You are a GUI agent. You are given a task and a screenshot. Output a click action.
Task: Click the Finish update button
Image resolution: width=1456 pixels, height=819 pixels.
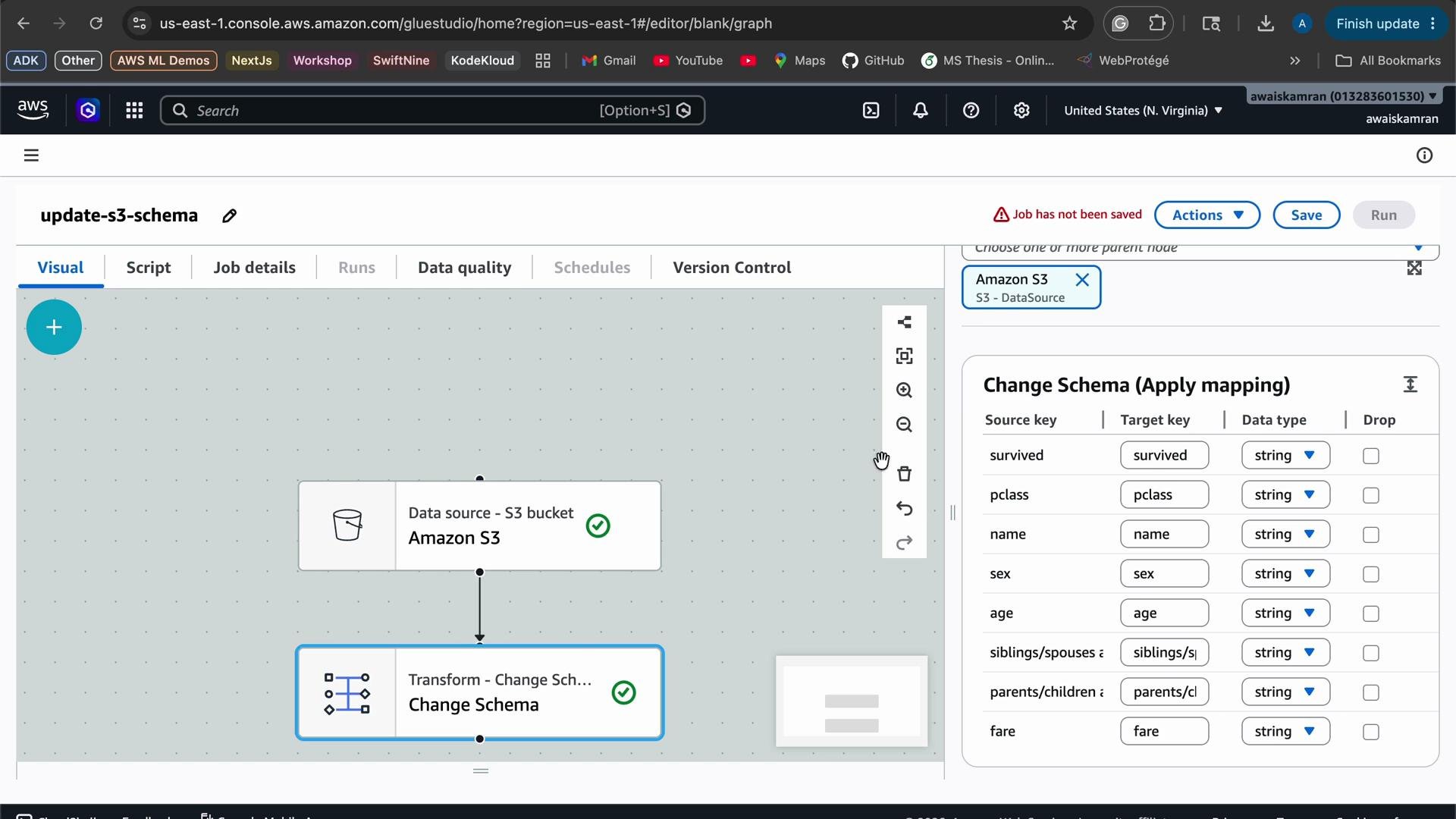(1386, 24)
